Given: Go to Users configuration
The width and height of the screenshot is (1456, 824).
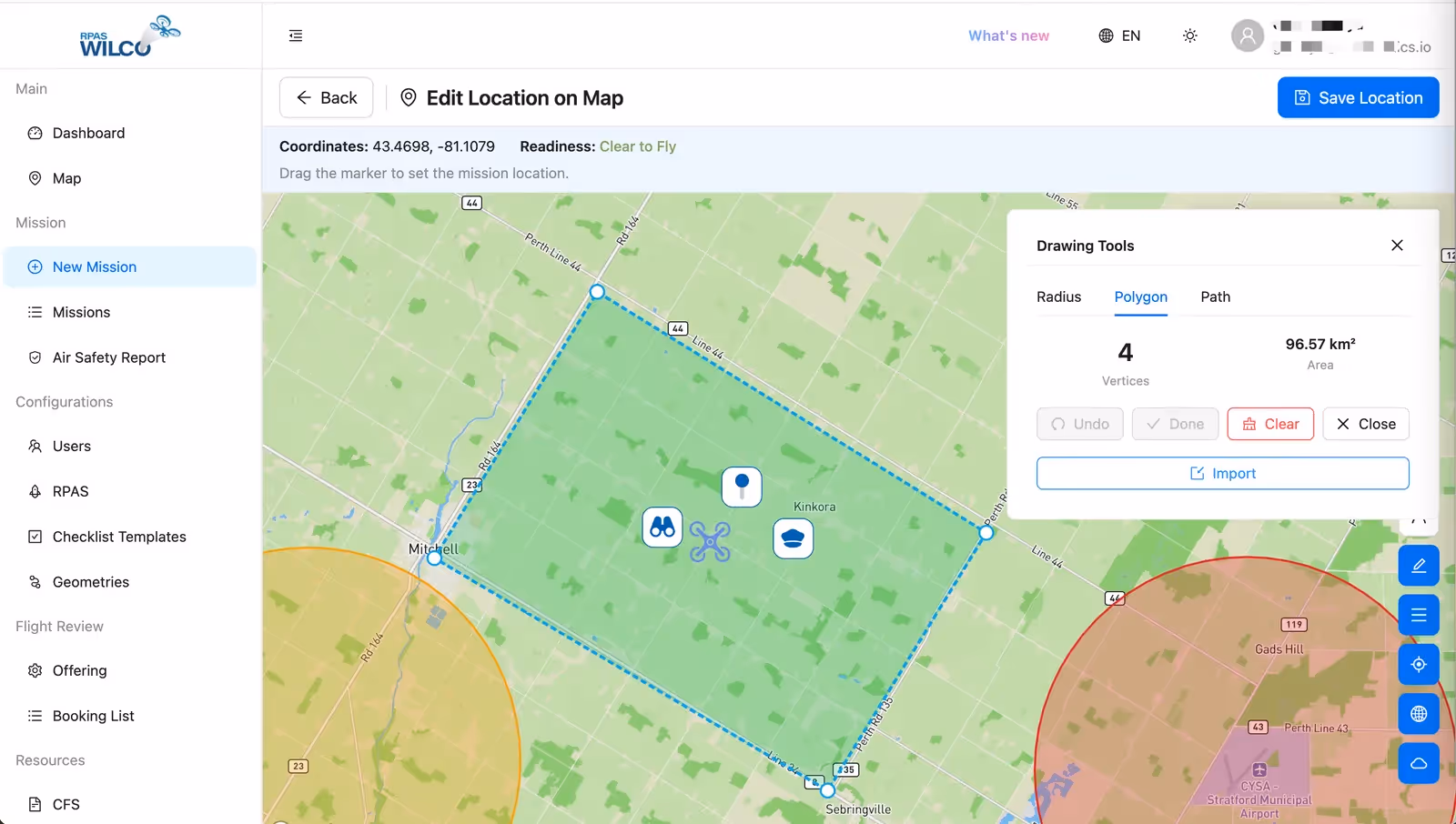Looking at the screenshot, I should point(130,446).
